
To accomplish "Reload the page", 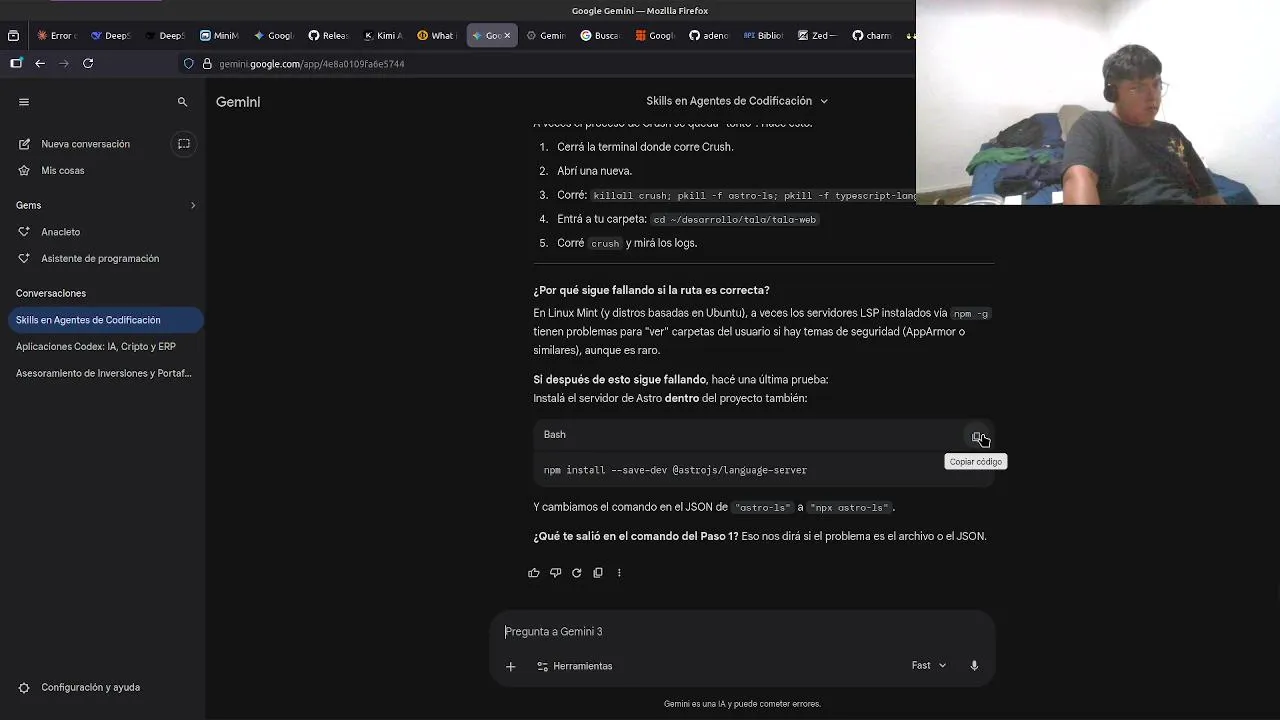I will point(88,63).
